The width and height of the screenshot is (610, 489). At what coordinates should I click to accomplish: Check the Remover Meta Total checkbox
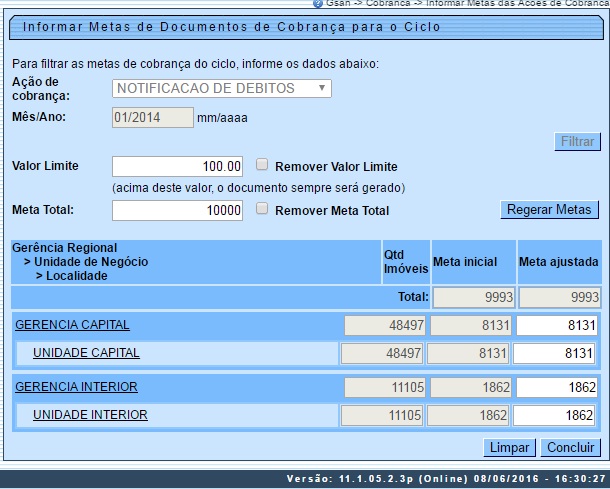[x=262, y=209]
